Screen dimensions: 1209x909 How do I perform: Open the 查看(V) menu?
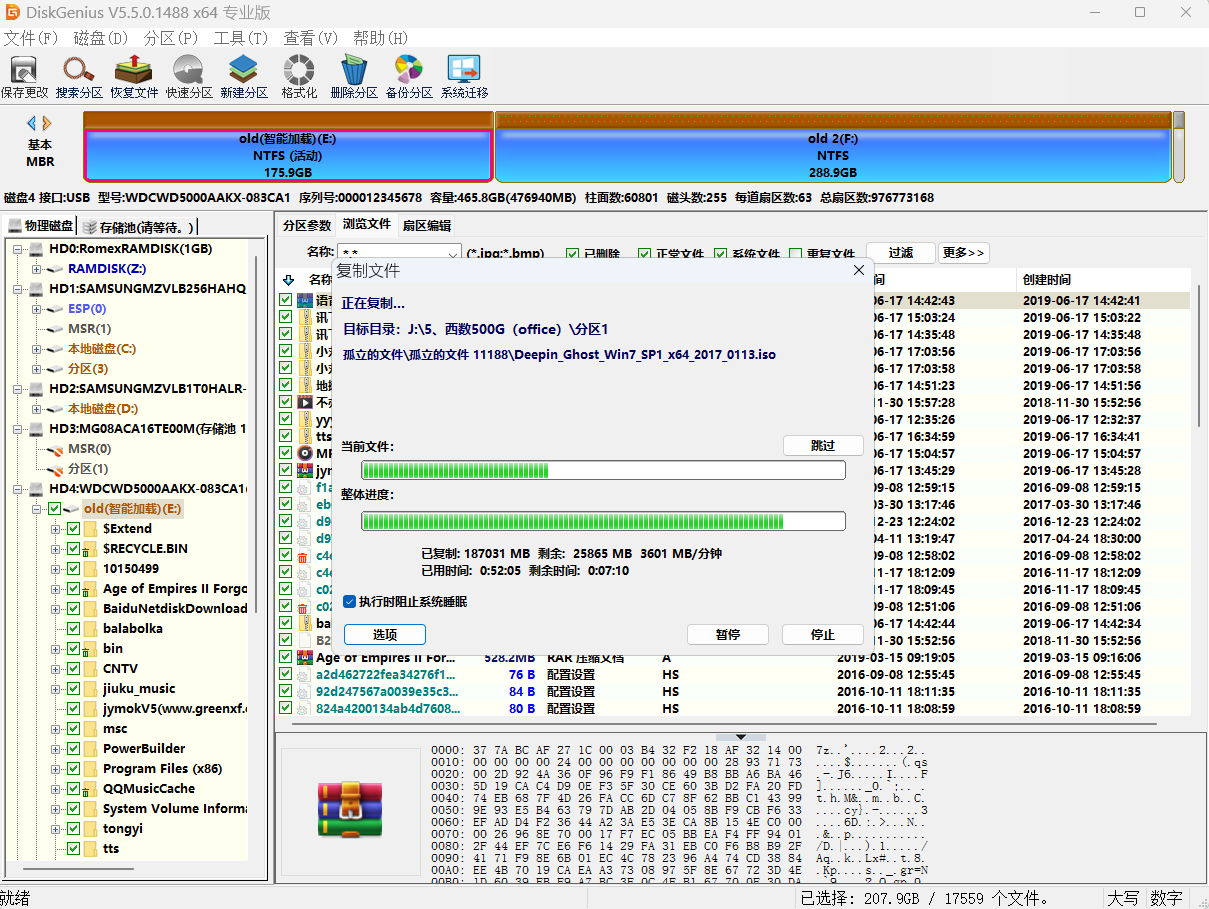[311, 38]
